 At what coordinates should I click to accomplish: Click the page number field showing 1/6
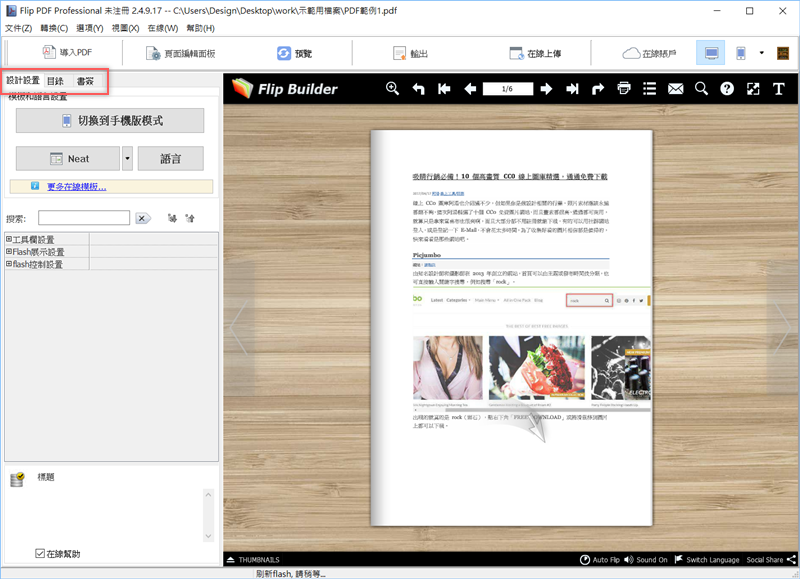pyautogui.click(x=508, y=89)
